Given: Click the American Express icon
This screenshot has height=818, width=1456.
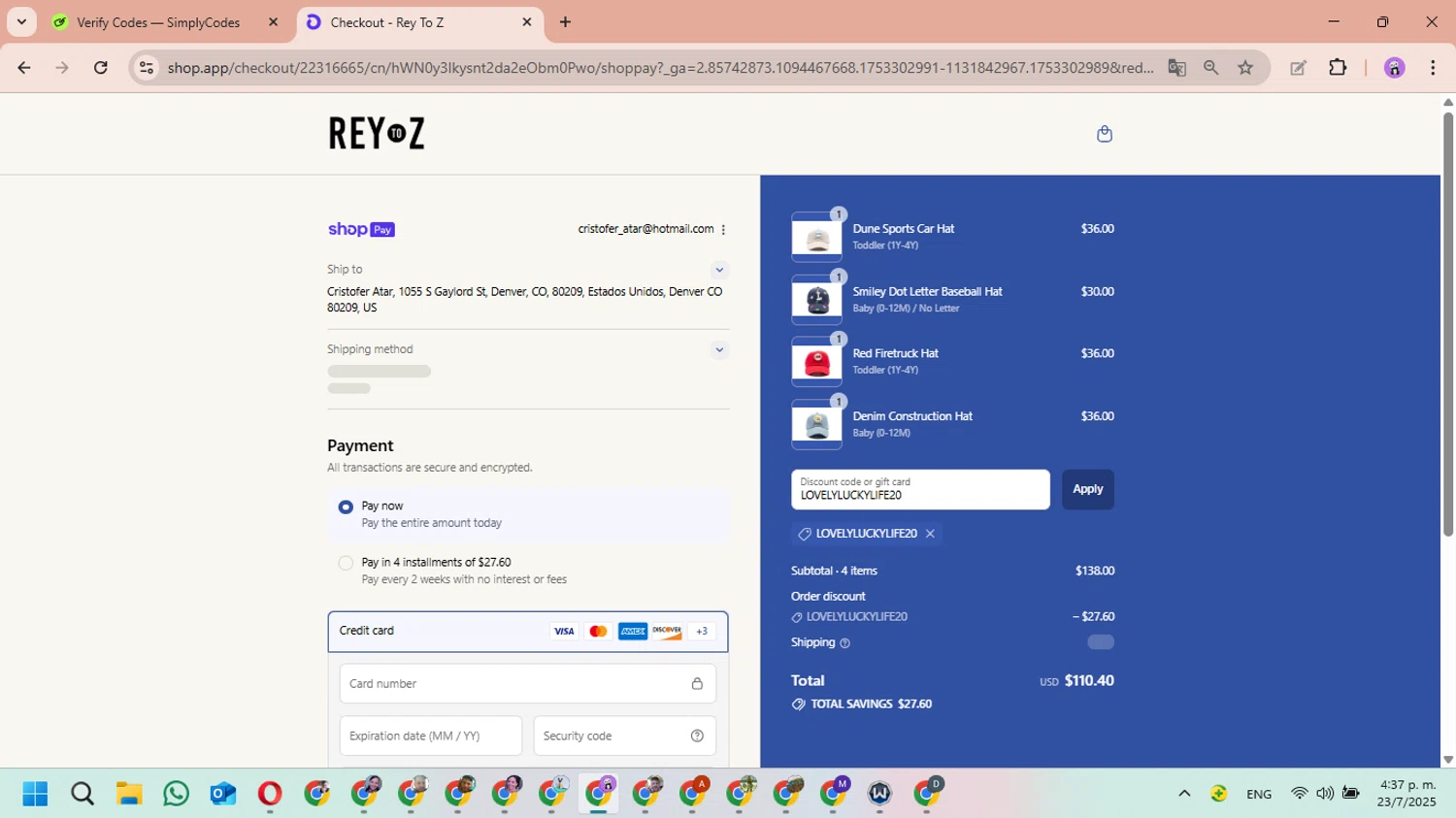Looking at the screenshot, I should [633, 632].
